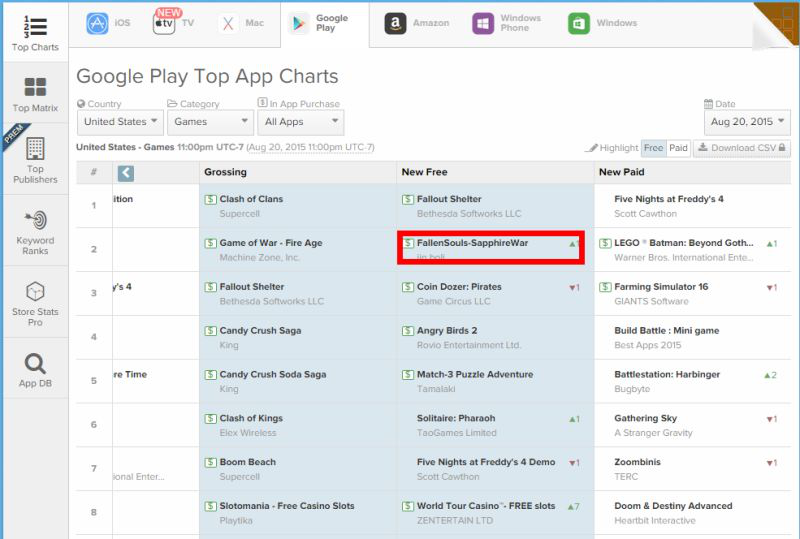Open Fallout Shelter in Grossing column

point(252,287)
